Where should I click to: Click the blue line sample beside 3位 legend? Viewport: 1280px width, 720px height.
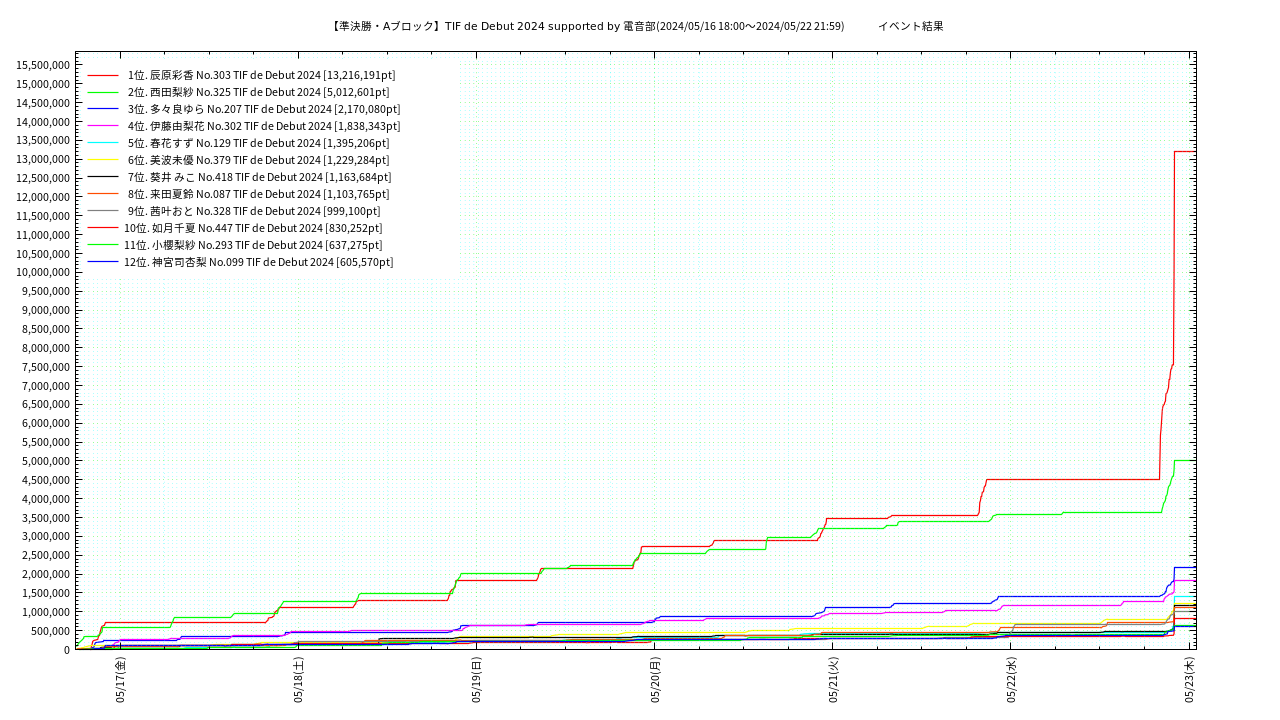point(103,109)
